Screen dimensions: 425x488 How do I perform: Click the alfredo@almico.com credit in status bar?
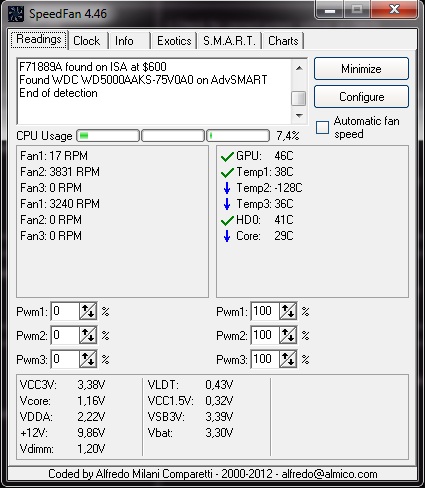pos(329,474)
